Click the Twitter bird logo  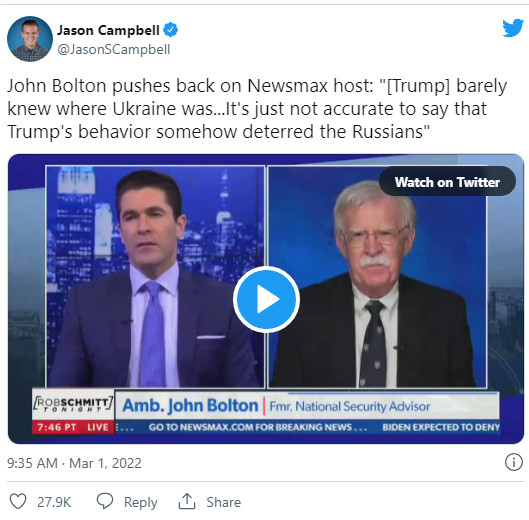513,28
